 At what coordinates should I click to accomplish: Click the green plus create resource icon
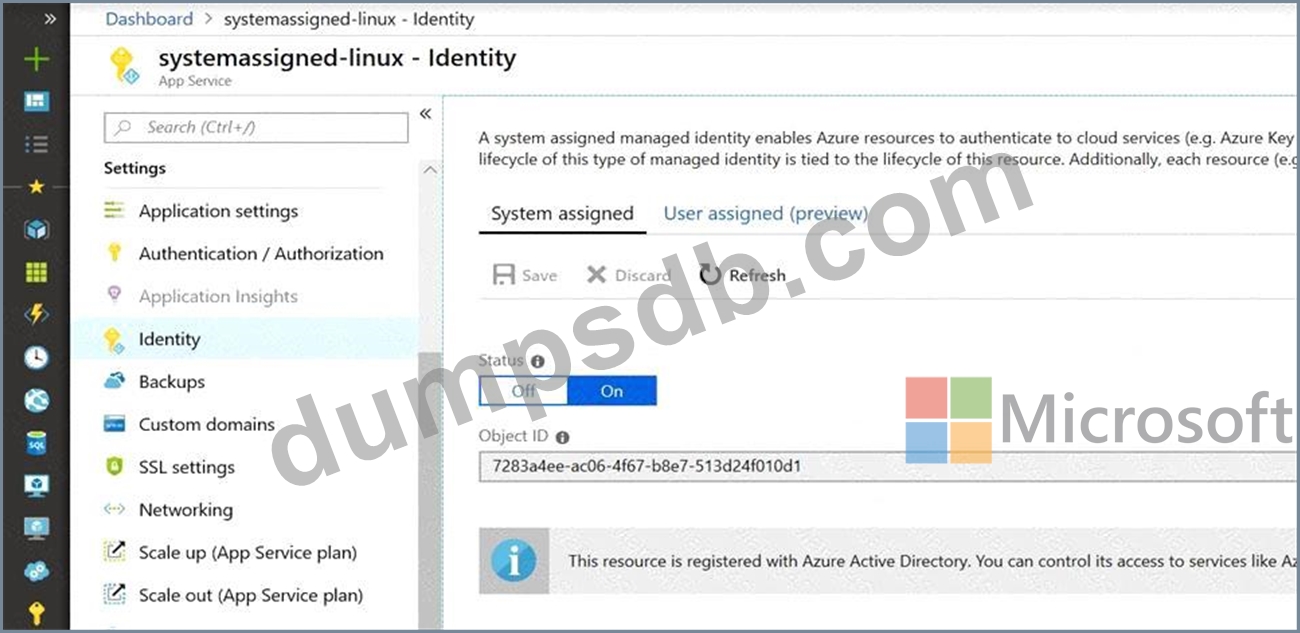point(36,59)
